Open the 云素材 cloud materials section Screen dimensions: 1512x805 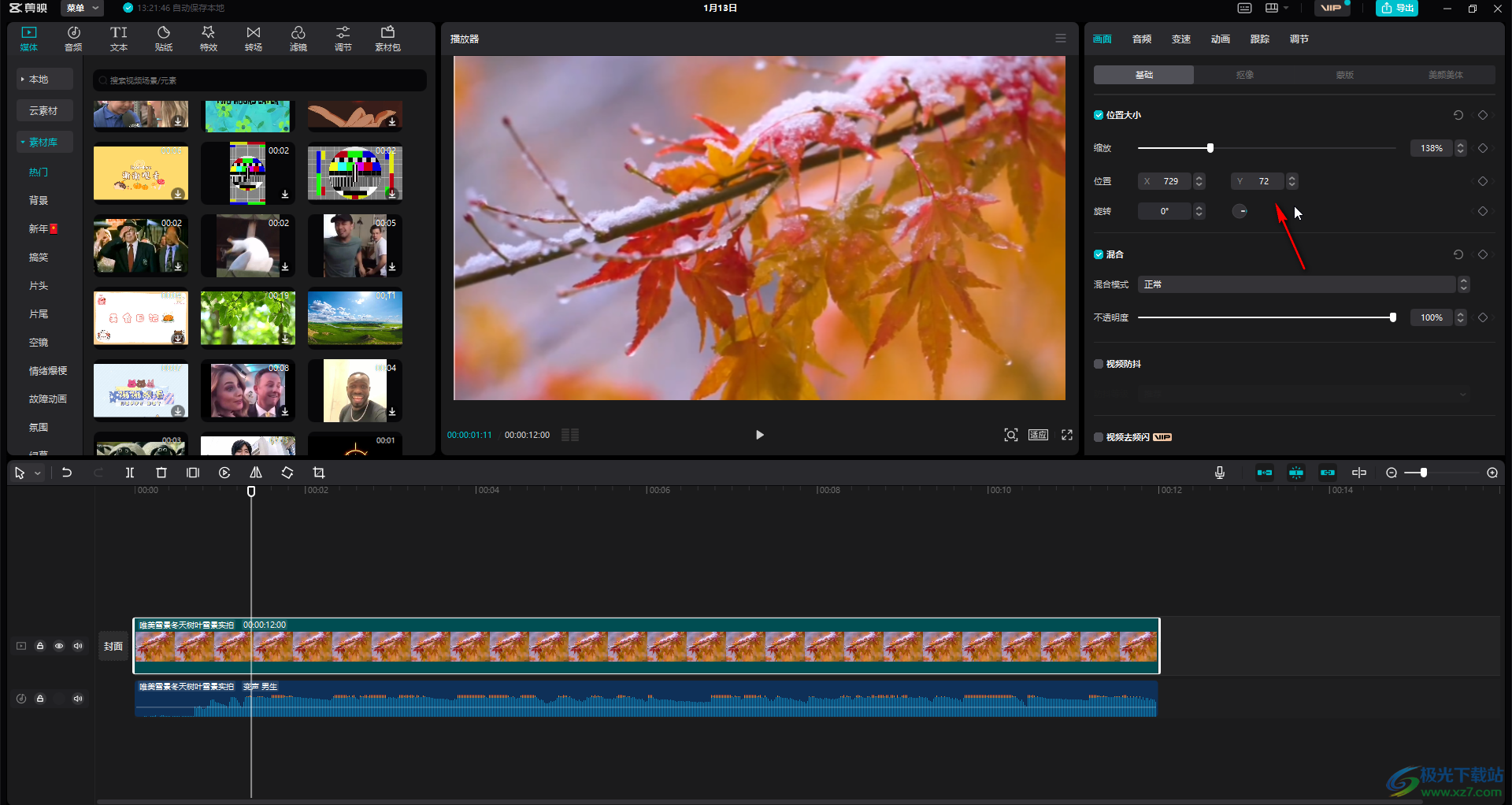tap(45, 111)
